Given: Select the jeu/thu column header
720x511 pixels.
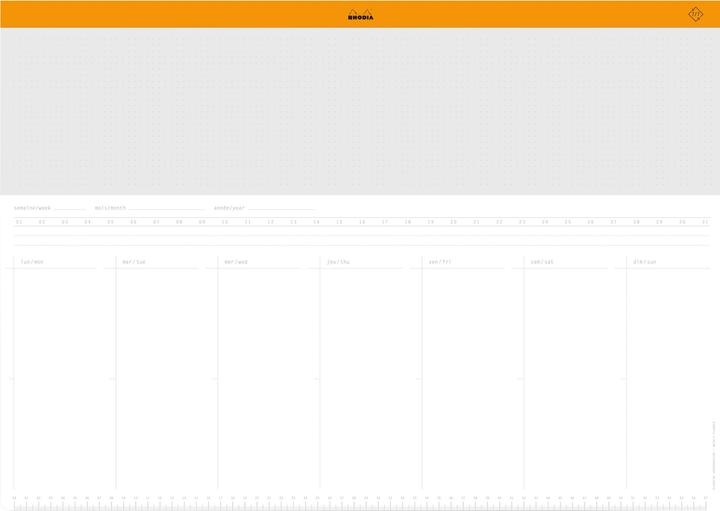Looking at the screenshot, I should coord(338,262).
